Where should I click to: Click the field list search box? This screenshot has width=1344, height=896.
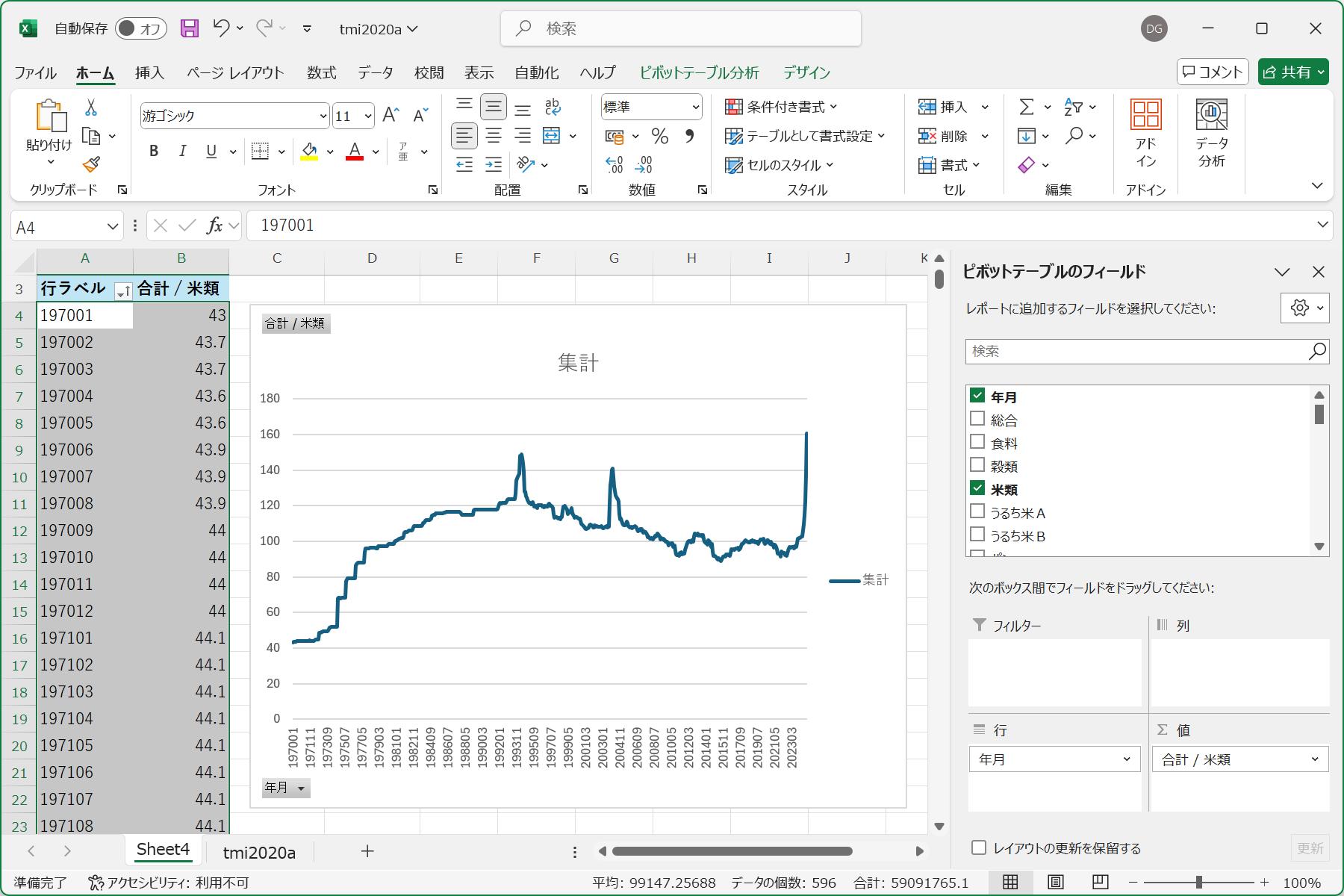pyautogui.click(x=1147, y=351)
